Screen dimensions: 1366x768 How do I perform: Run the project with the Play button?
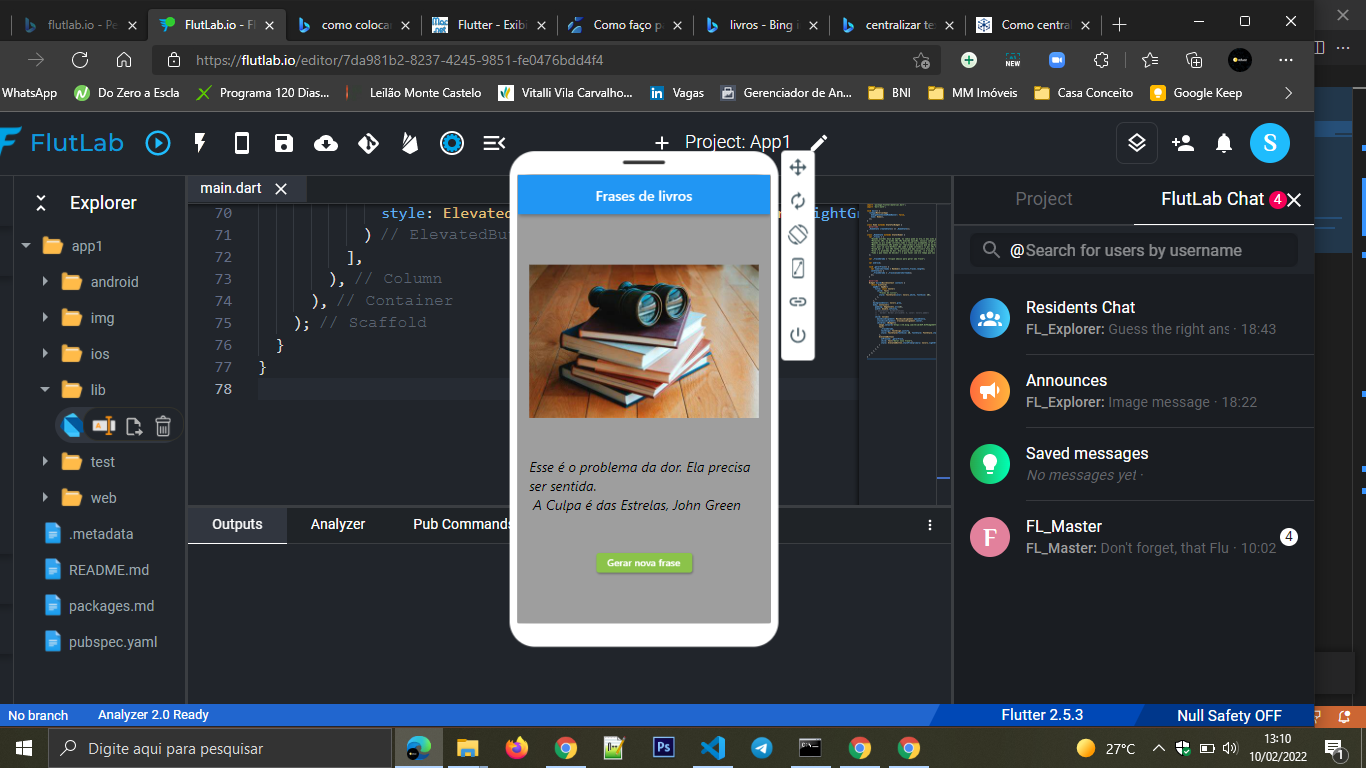[158, 143]
